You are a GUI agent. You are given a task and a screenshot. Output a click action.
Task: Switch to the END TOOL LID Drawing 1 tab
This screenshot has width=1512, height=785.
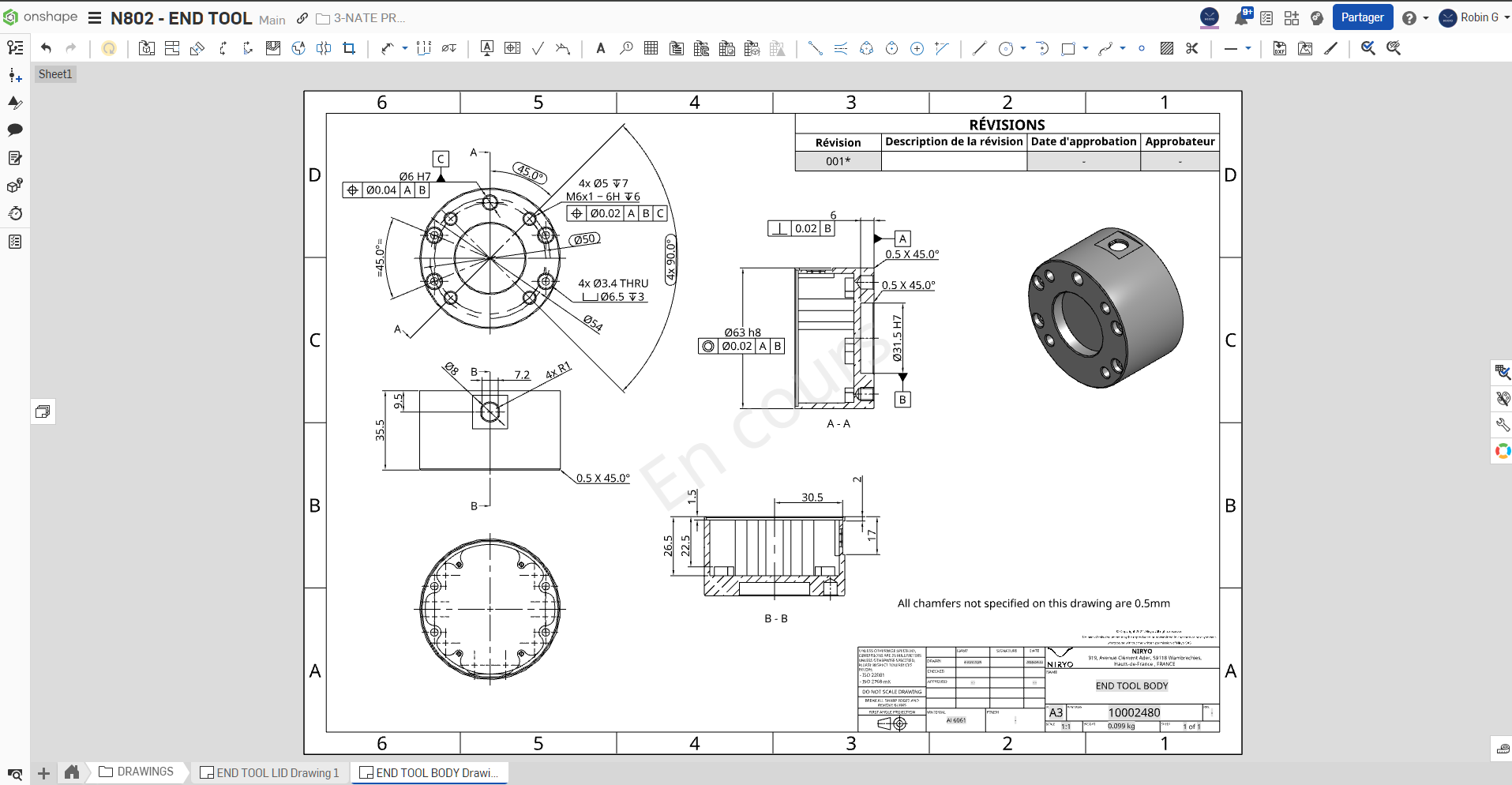[272, 772]
